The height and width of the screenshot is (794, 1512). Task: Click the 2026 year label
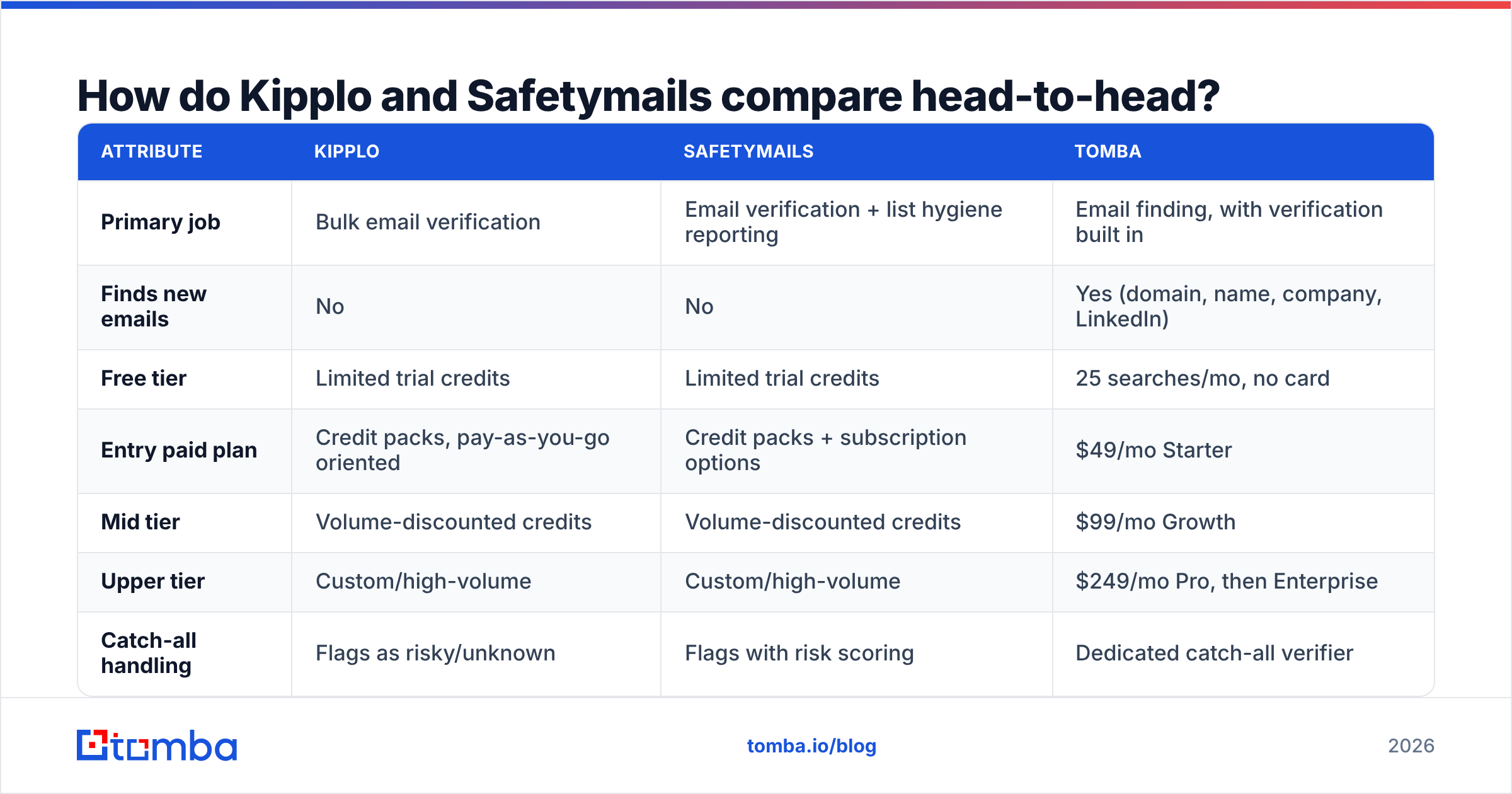[1411, 746]
